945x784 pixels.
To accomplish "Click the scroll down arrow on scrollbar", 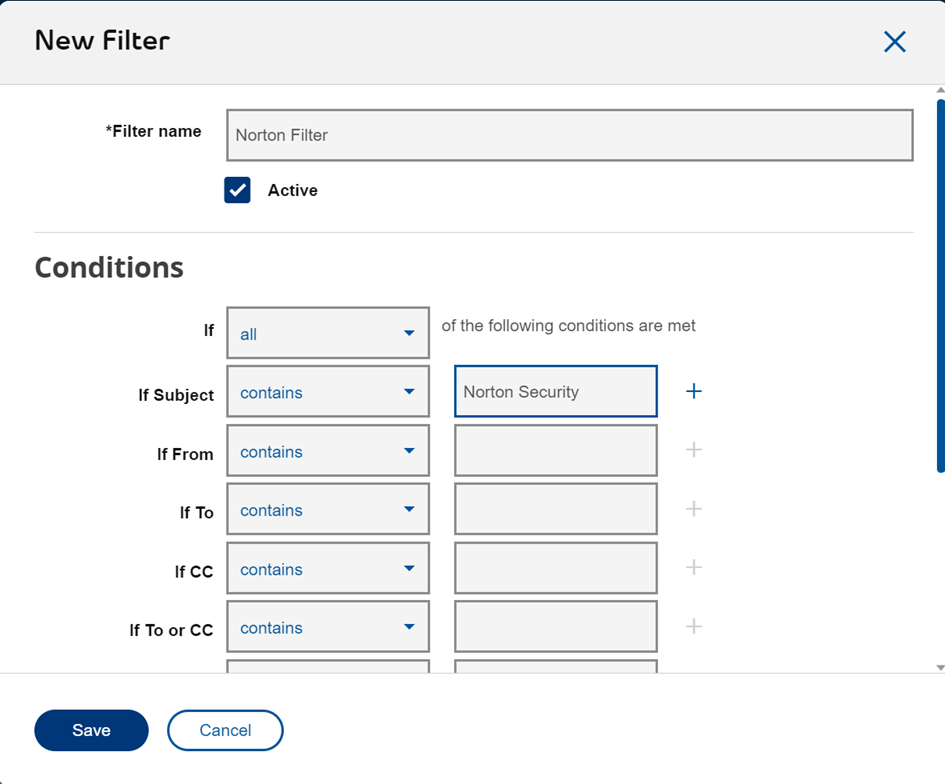I will coord(940,667).
